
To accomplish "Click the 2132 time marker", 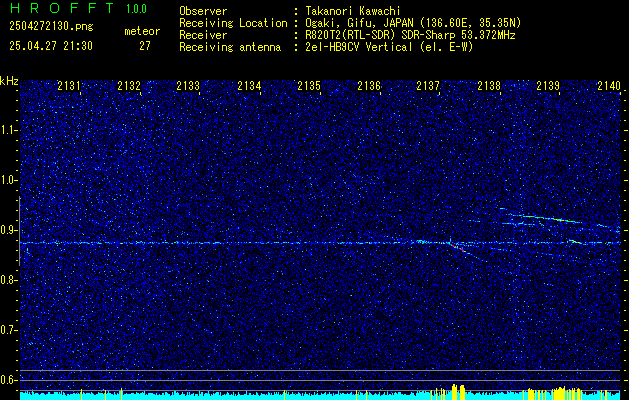I will pyautogui.click(x=129, y=85).
